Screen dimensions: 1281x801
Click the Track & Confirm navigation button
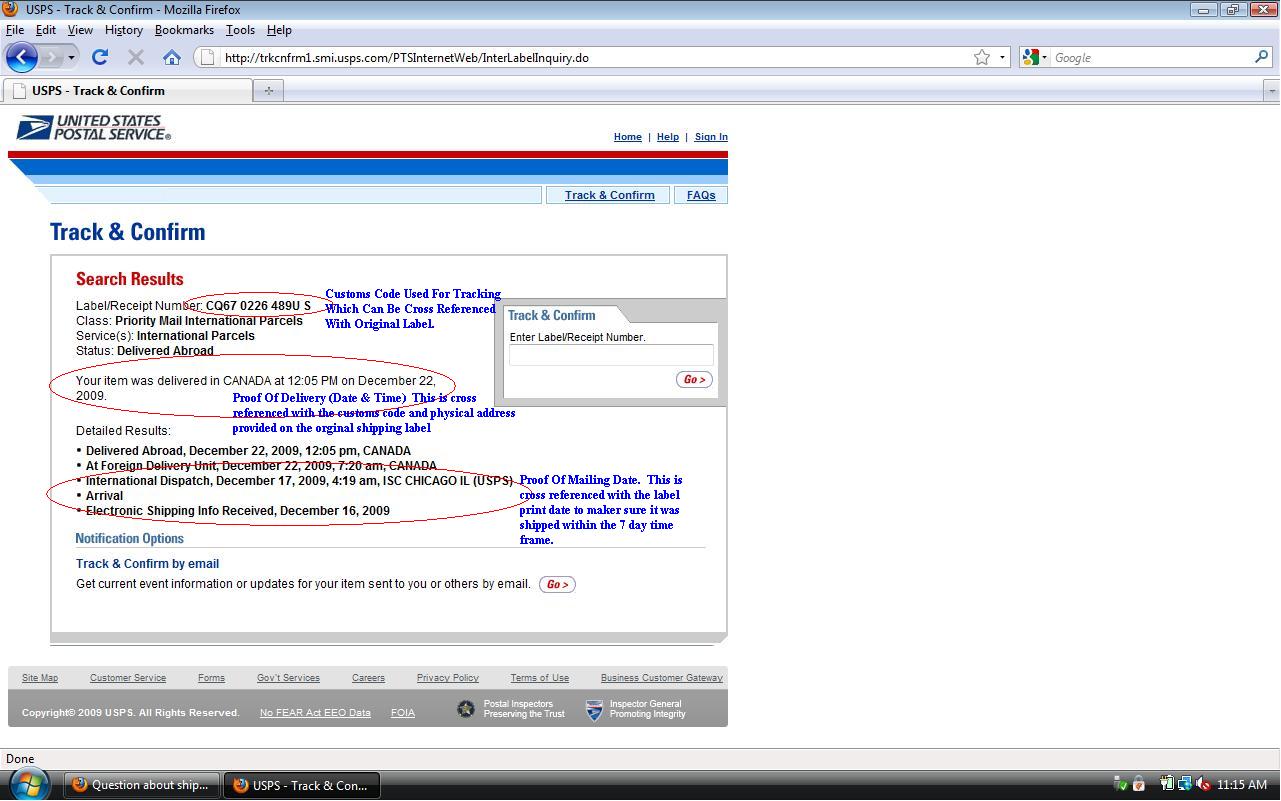[609, 195]
